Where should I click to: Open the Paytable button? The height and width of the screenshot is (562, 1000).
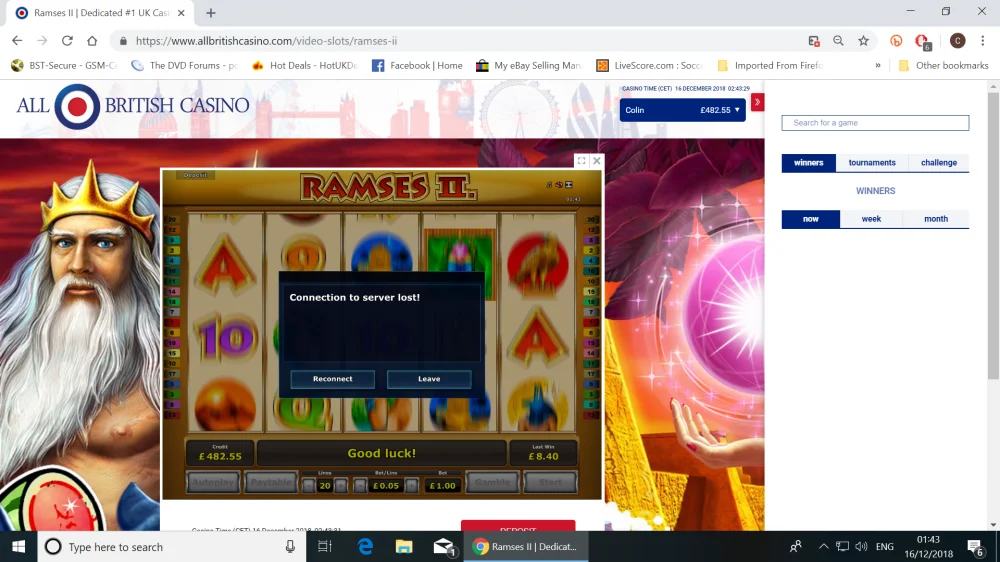point(271,483)
